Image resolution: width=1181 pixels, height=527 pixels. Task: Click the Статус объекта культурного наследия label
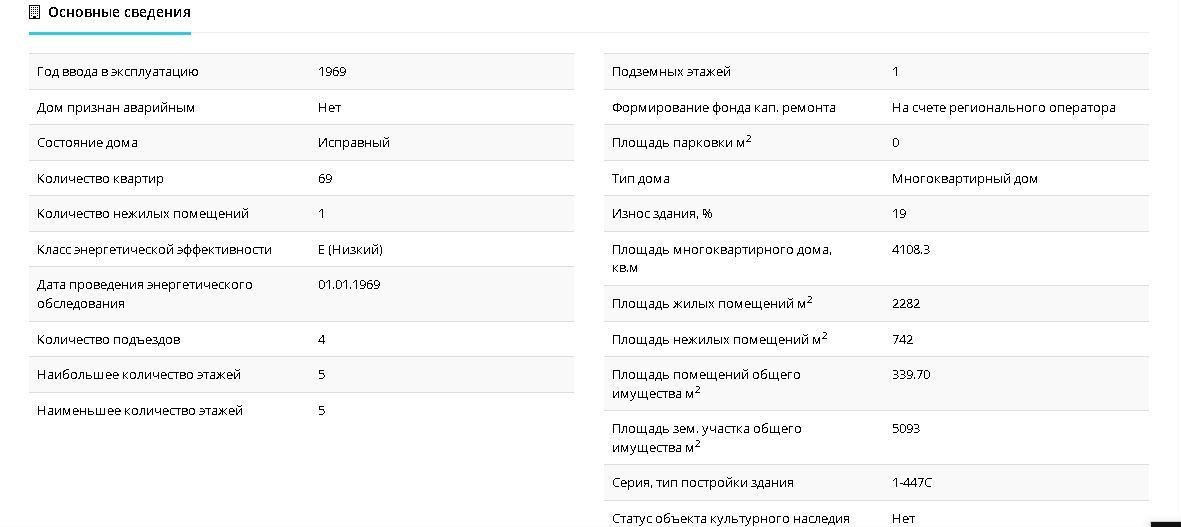tap(730, 518)
